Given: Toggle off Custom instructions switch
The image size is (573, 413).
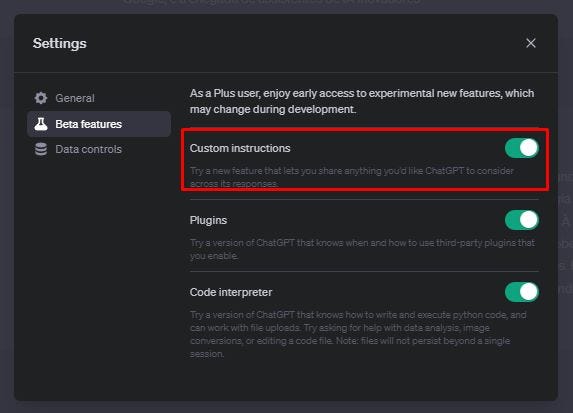Looking at the screenshot, I should pos(521,148).
